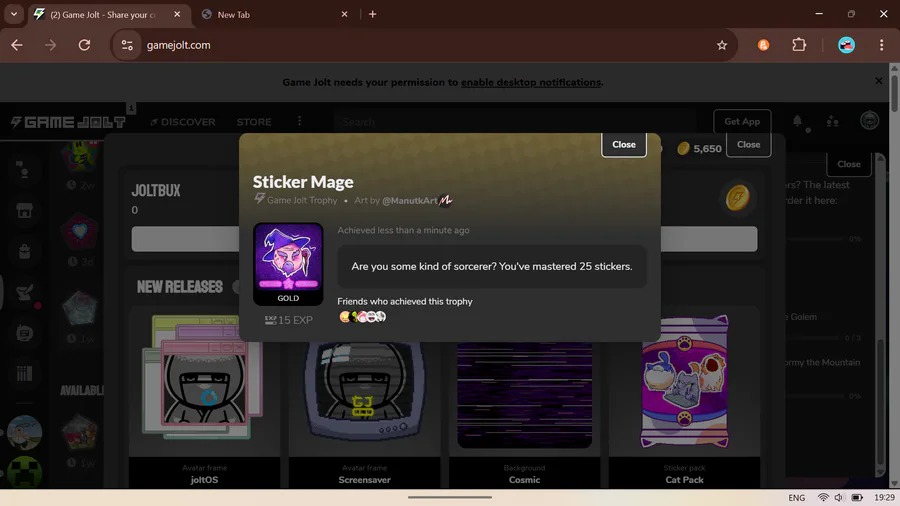Viewport: 900px width, 506px height.
Task: Close the Sticker Mage trophy dialog
Action: pyautogui.click(x=623, y=145)
